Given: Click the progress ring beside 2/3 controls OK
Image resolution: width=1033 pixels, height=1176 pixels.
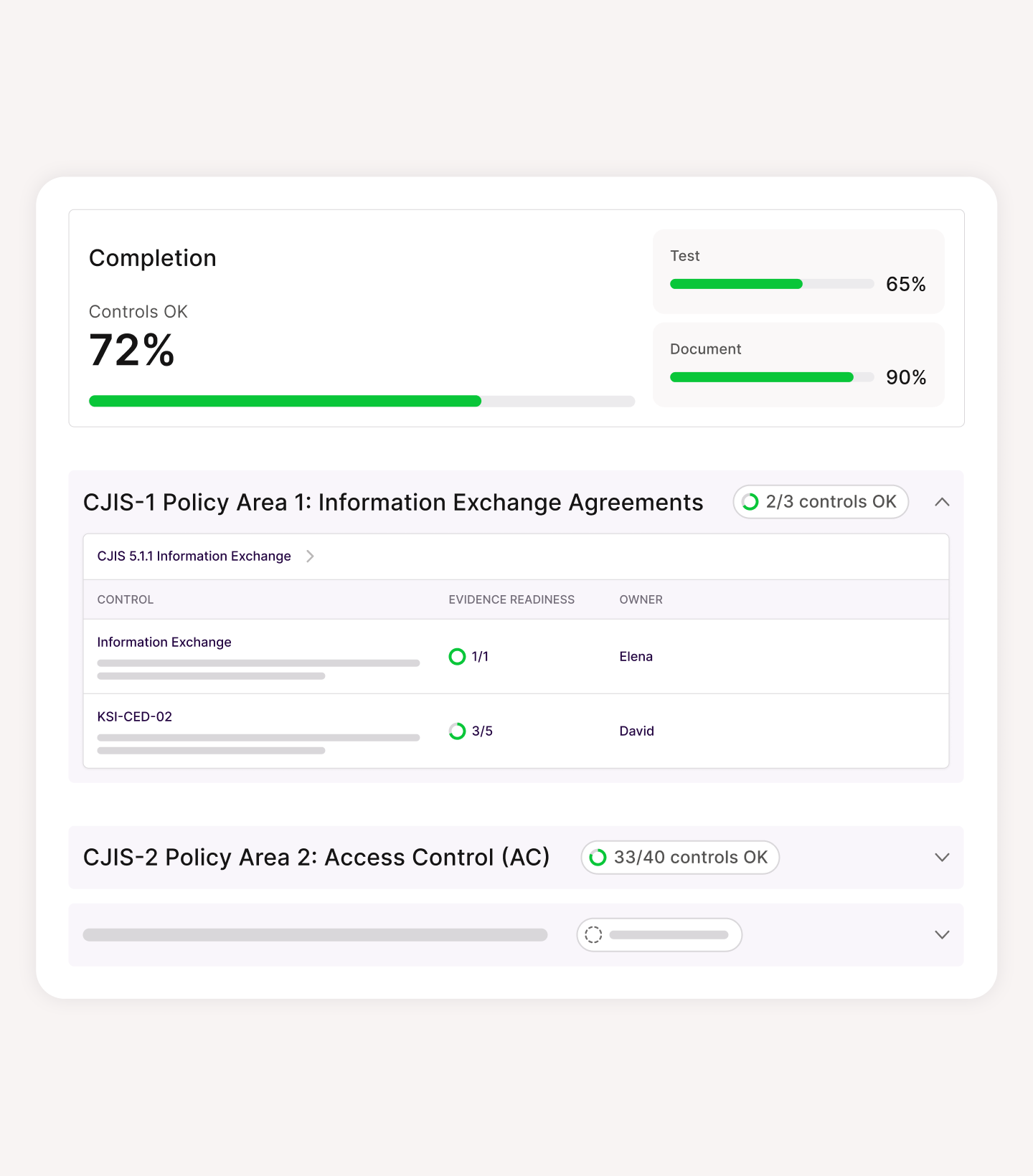Looking at the screenshot, I should click(x=750, y=502).
